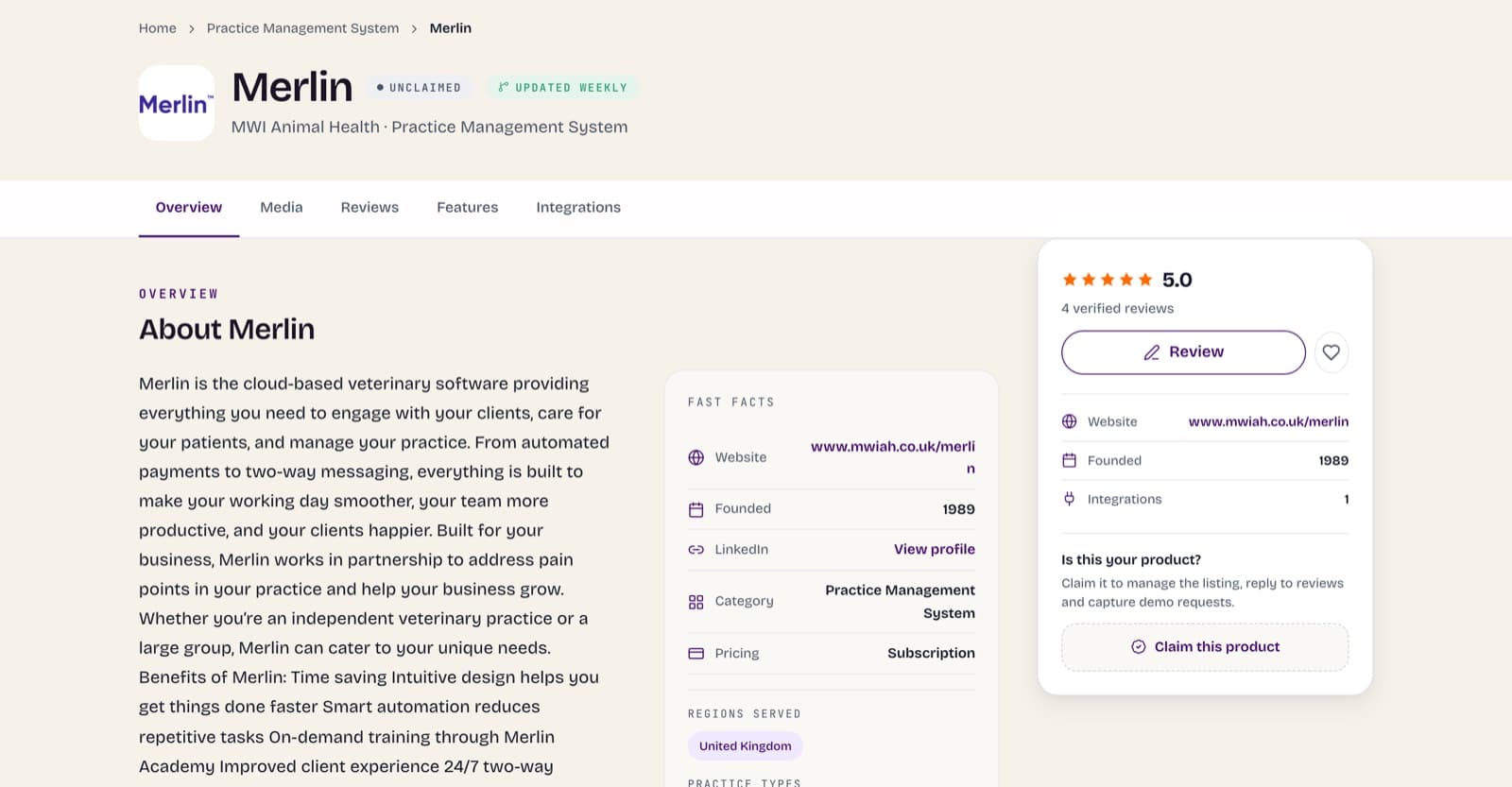Click the Integrations count 1
The width and height of the screenshot is (1512, 787).
(1346, 499)
